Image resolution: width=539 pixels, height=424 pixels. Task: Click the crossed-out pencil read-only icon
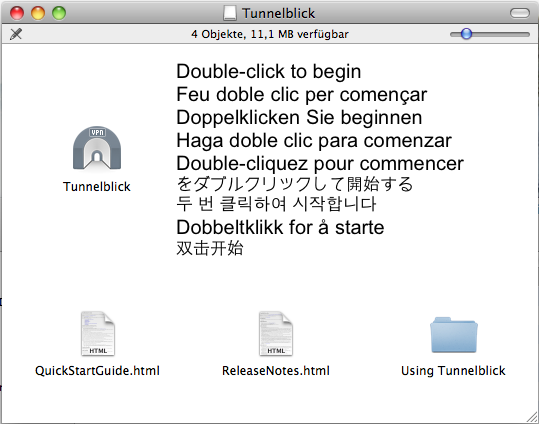tap(16, 34)
